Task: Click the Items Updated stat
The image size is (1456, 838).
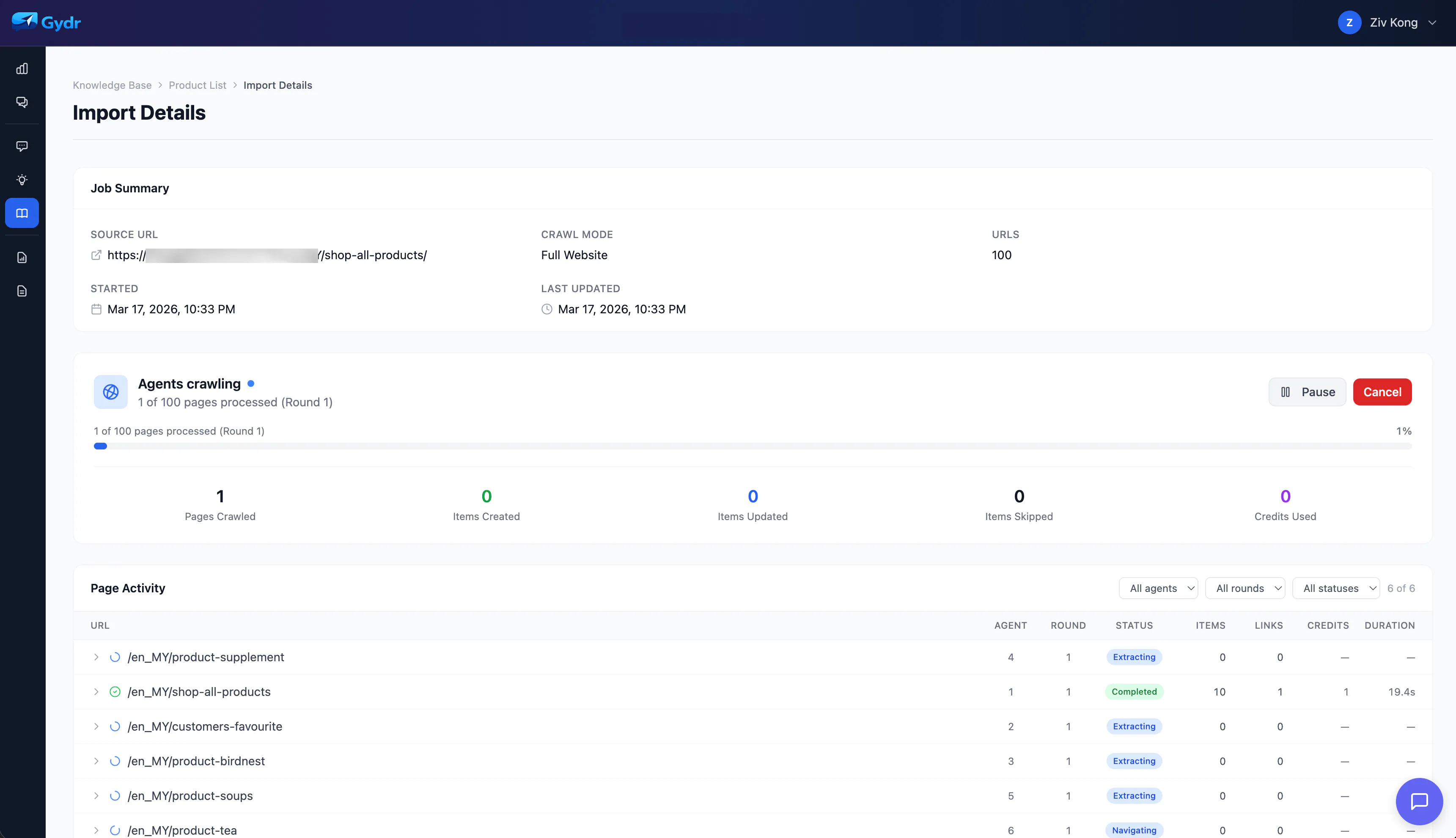Action: tap(753, 505)
